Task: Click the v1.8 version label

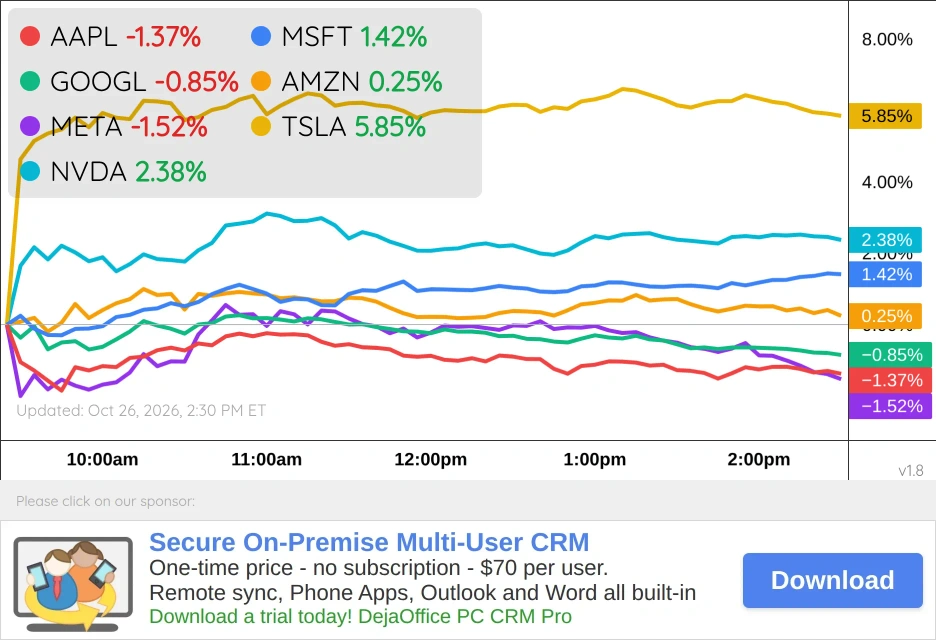Action: 911,470
